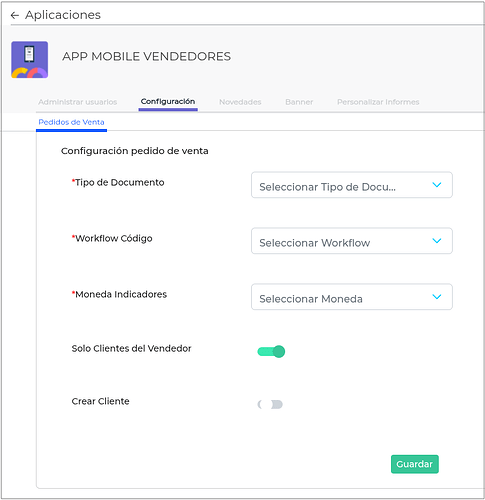The image size is (485, 500).
Task: Open the Seleccionar Tipo de Documento dropdown
Action: pyautogui.click(x=352, y=185)
